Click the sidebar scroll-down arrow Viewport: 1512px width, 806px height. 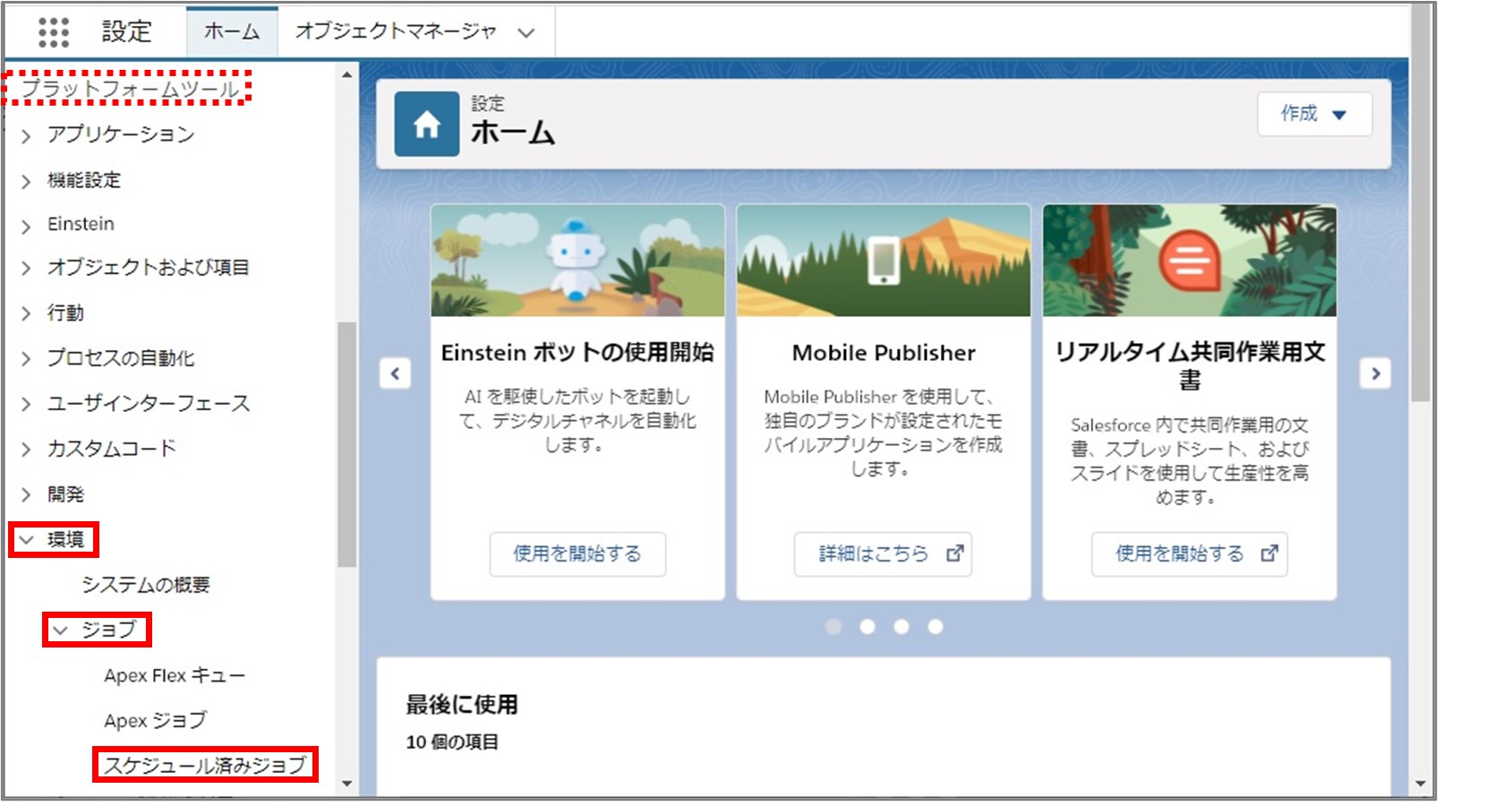click(x=347, y=785)
